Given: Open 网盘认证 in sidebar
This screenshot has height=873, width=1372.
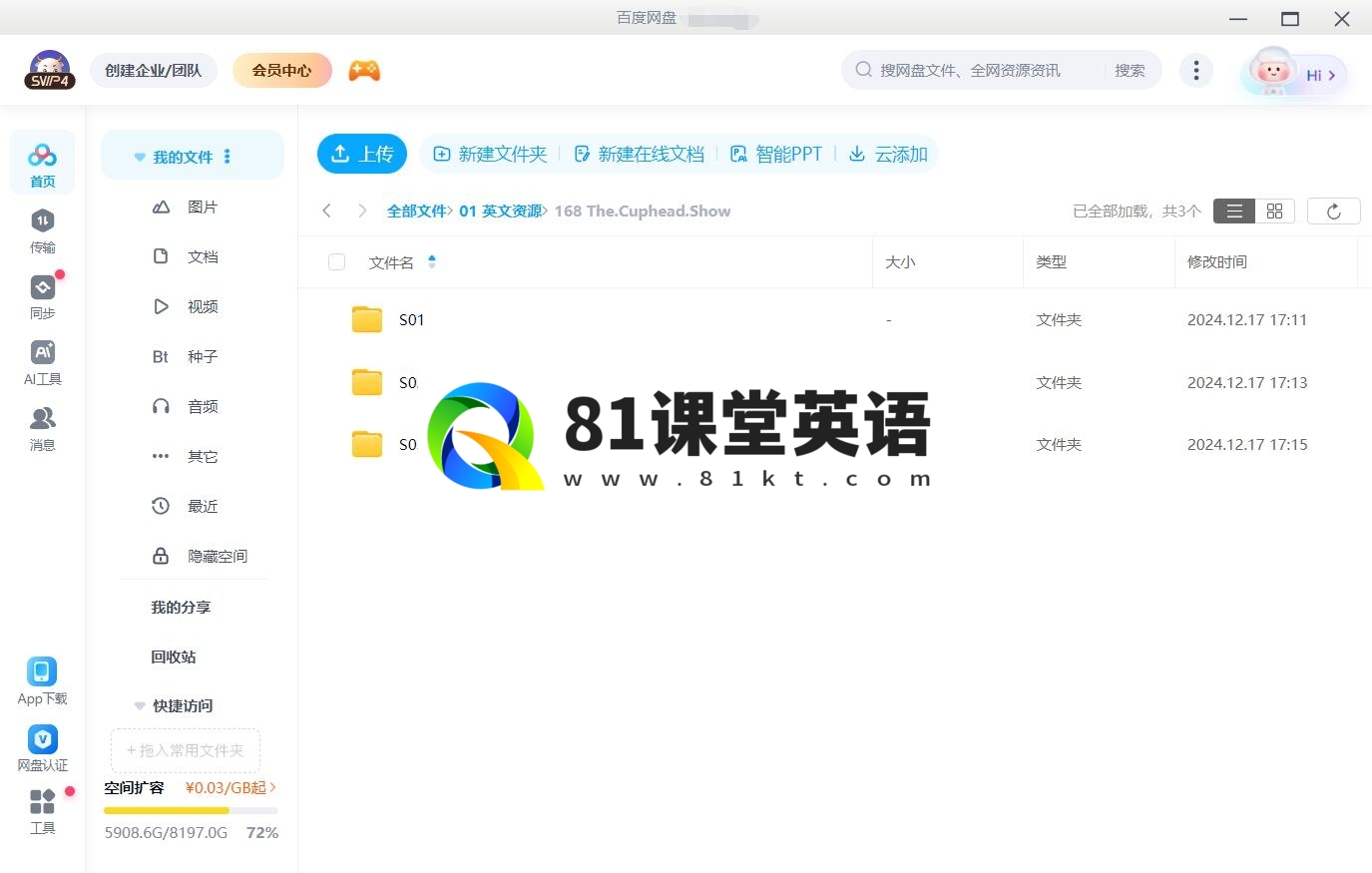Looking at the screenshot, I should coord(42,748).
